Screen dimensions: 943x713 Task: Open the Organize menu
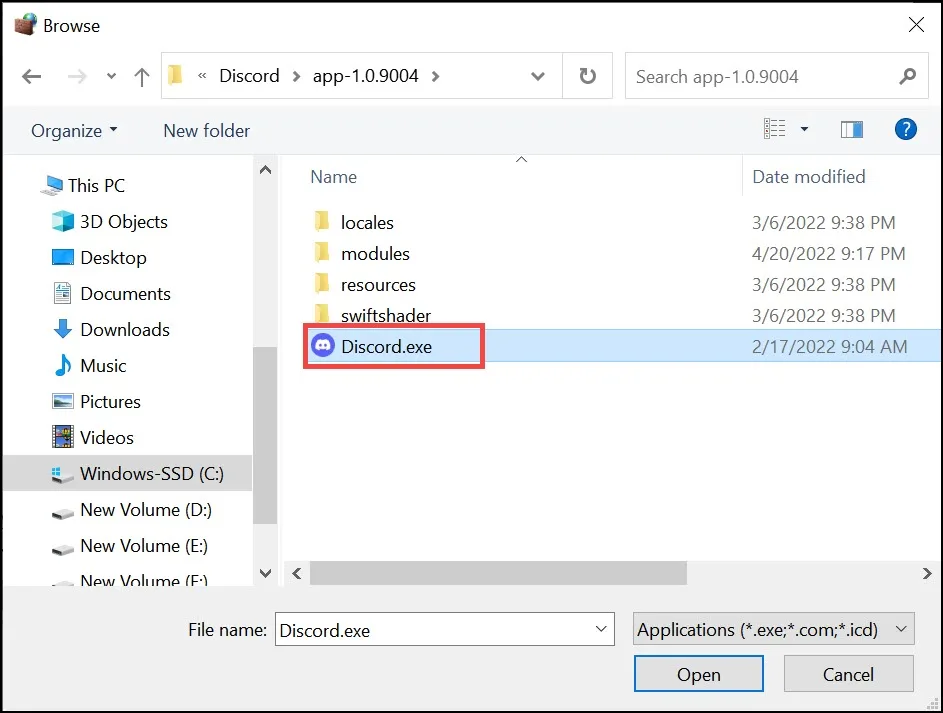tap(74, 130)
